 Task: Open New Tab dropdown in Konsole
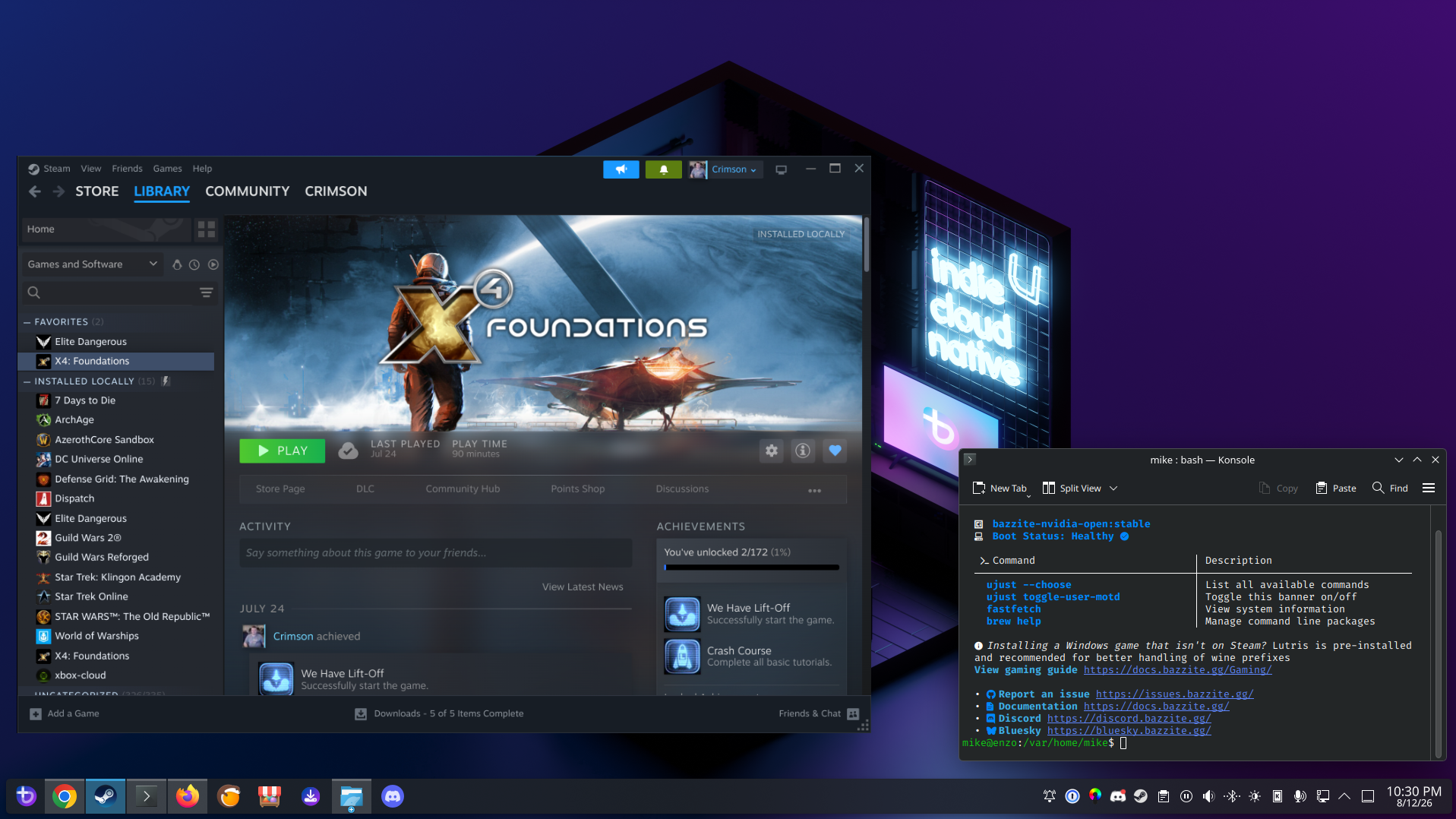tap(1028, 495)
